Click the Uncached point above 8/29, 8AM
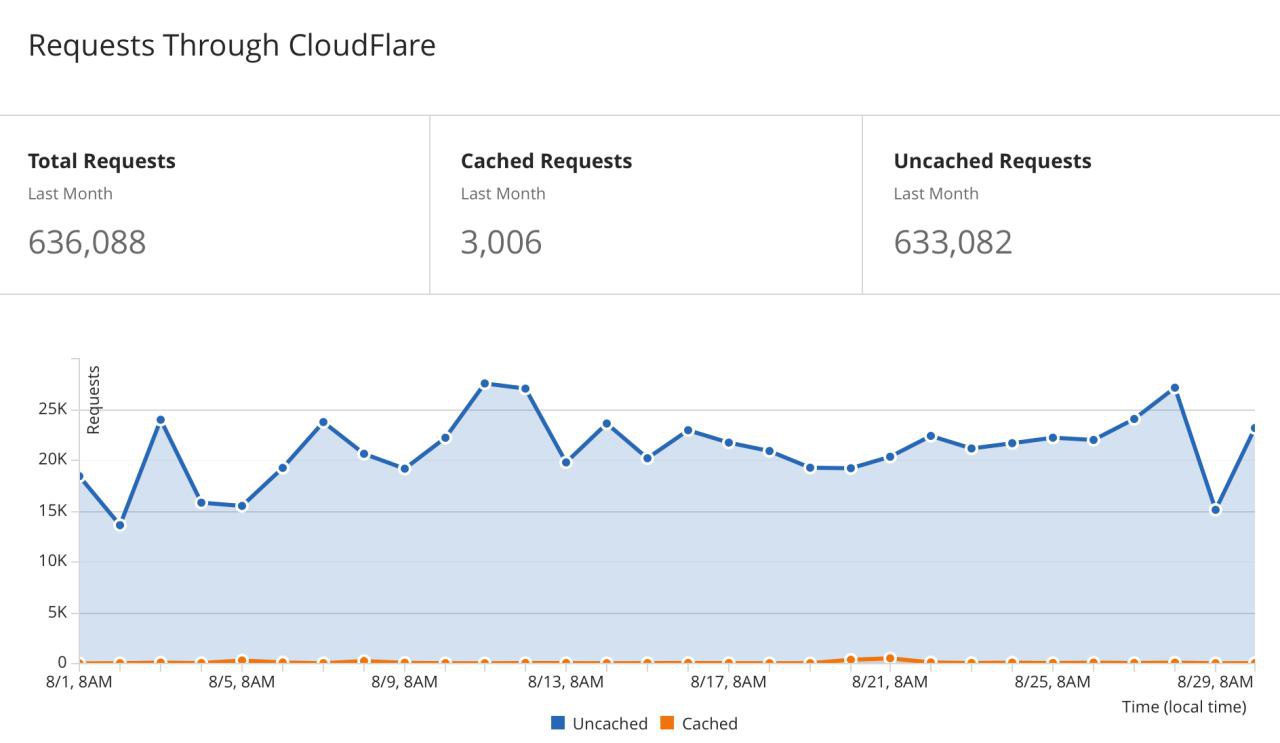This screenshot has height=743, width=1280. [1215, 510]
